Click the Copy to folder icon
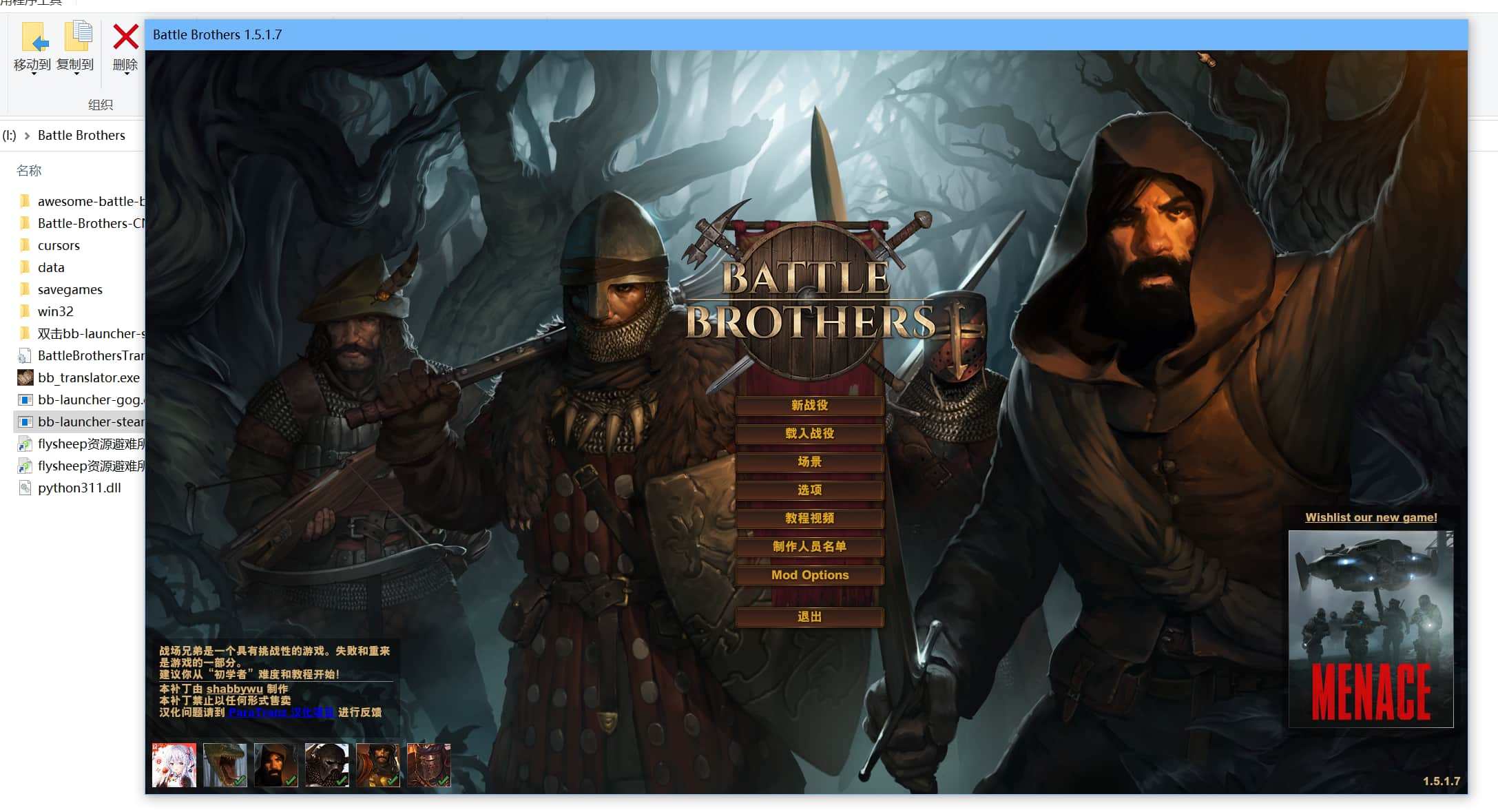Viewport: 1498px width, 812px height. click(77, 37)
